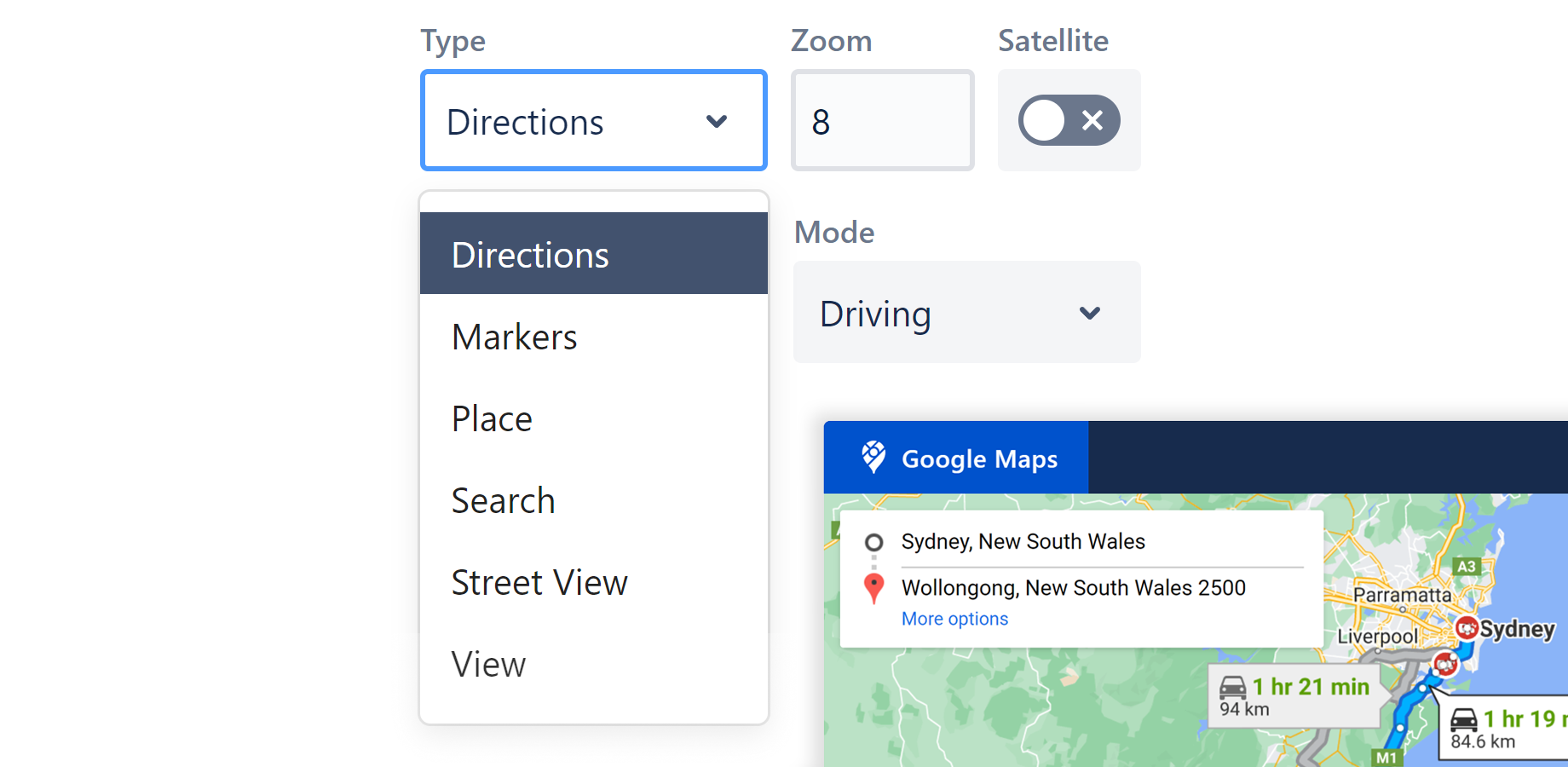Image resolution: width=1568 pixels, height=767 pixels.
Task: Click the car icon on 84.6 km route
Action: click(1464, 719)
